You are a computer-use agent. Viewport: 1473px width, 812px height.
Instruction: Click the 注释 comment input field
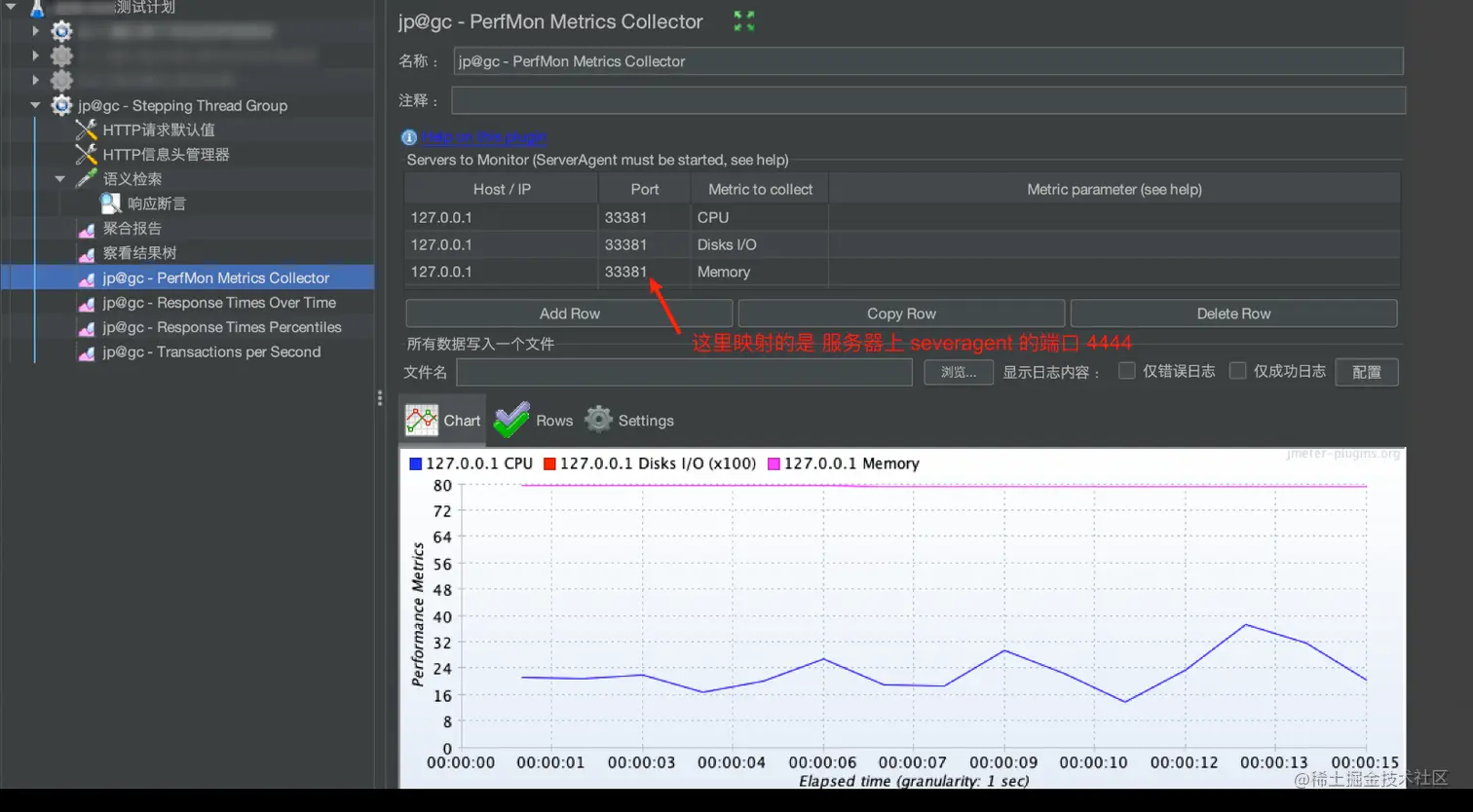pyautogui.click(x=928, y=100)
